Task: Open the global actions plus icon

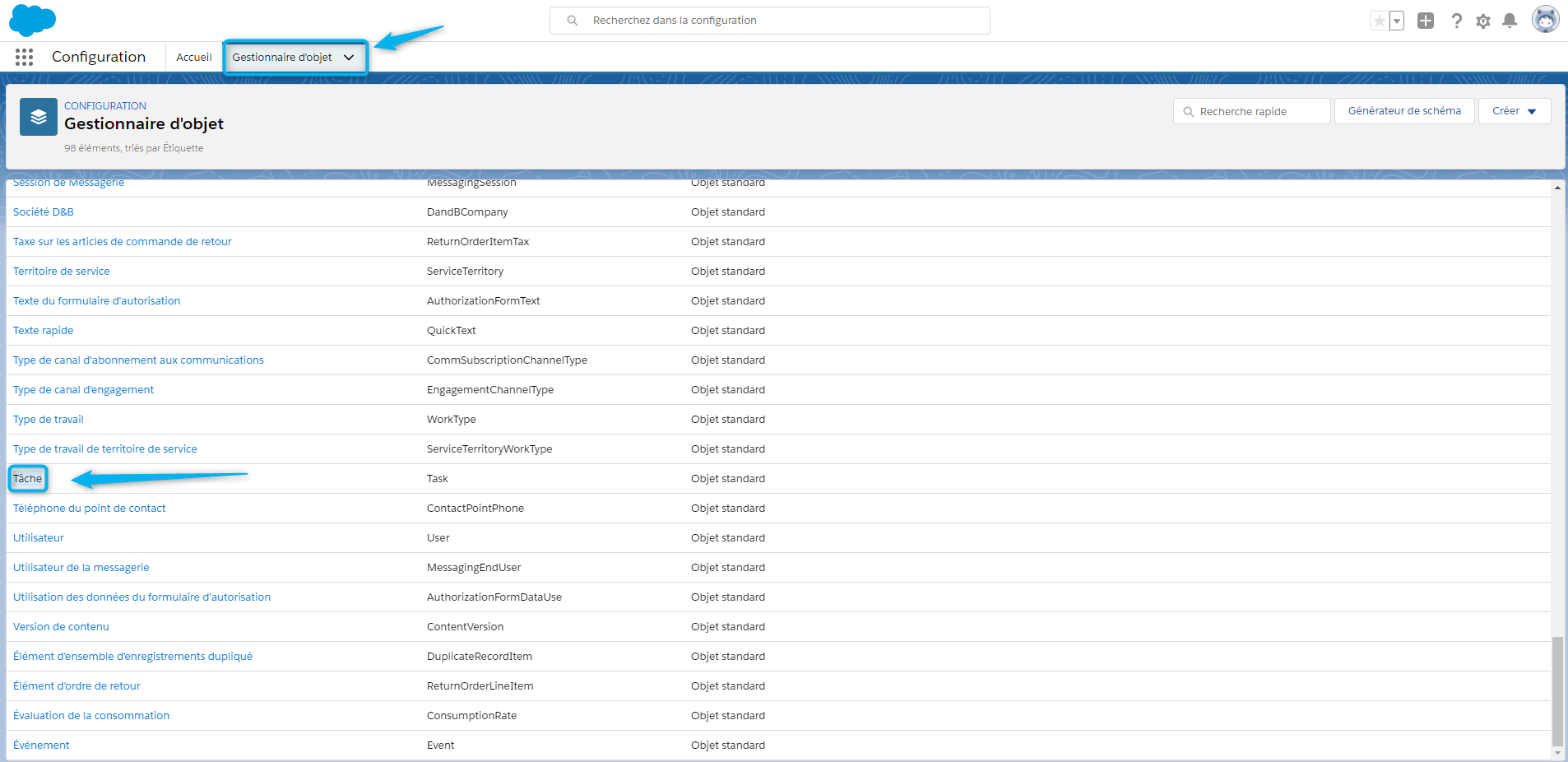Action: pos(1426,21)
